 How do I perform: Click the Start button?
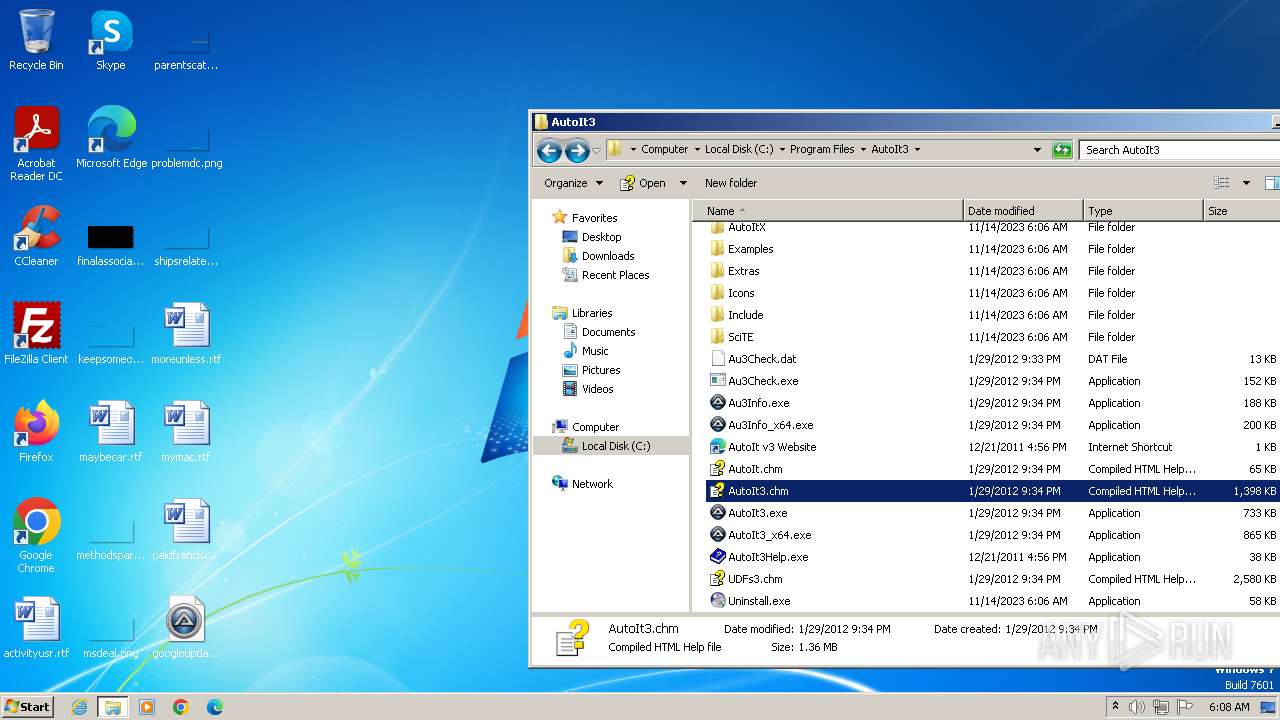tap(27, 707)
